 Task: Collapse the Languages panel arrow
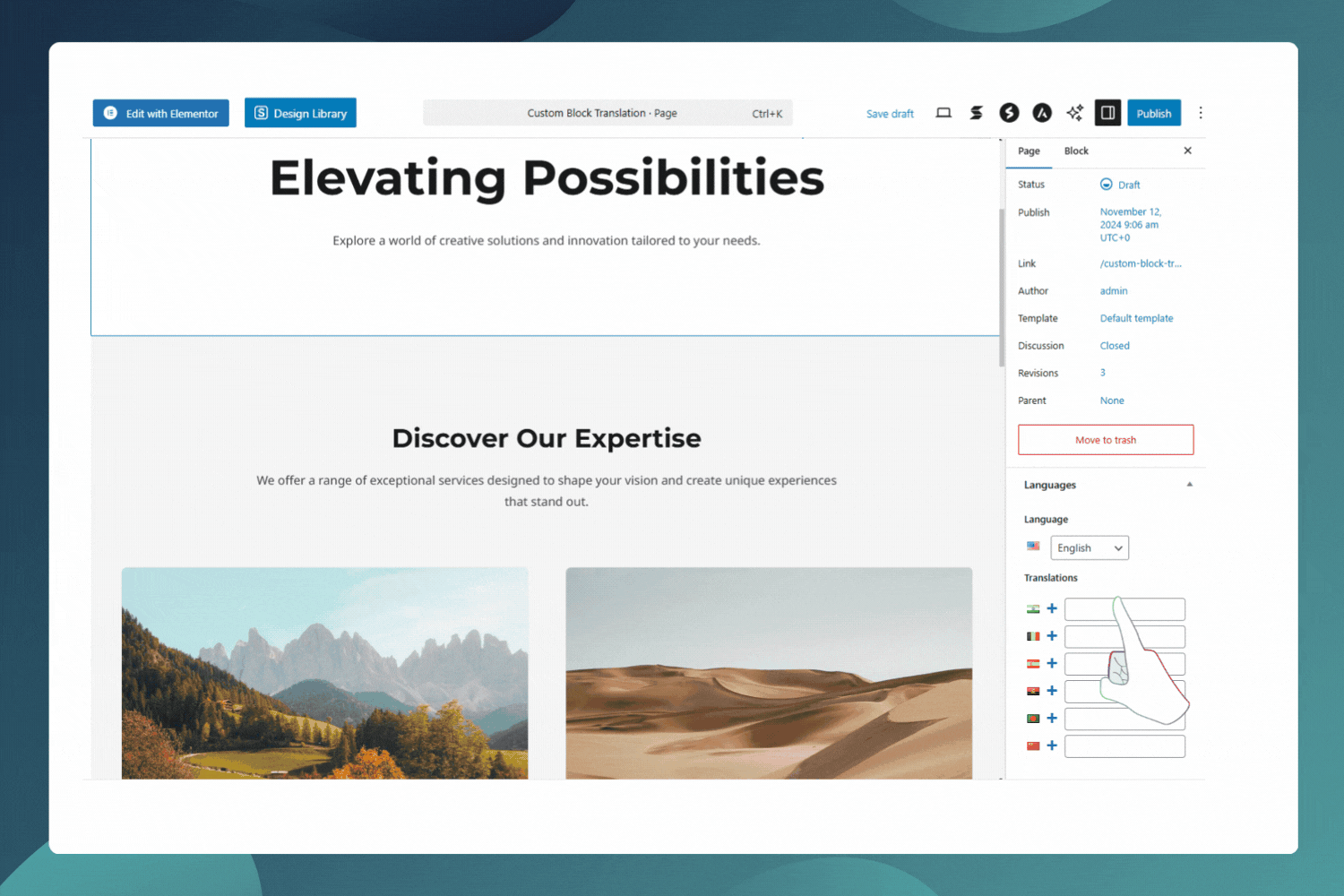point(1190,485)
